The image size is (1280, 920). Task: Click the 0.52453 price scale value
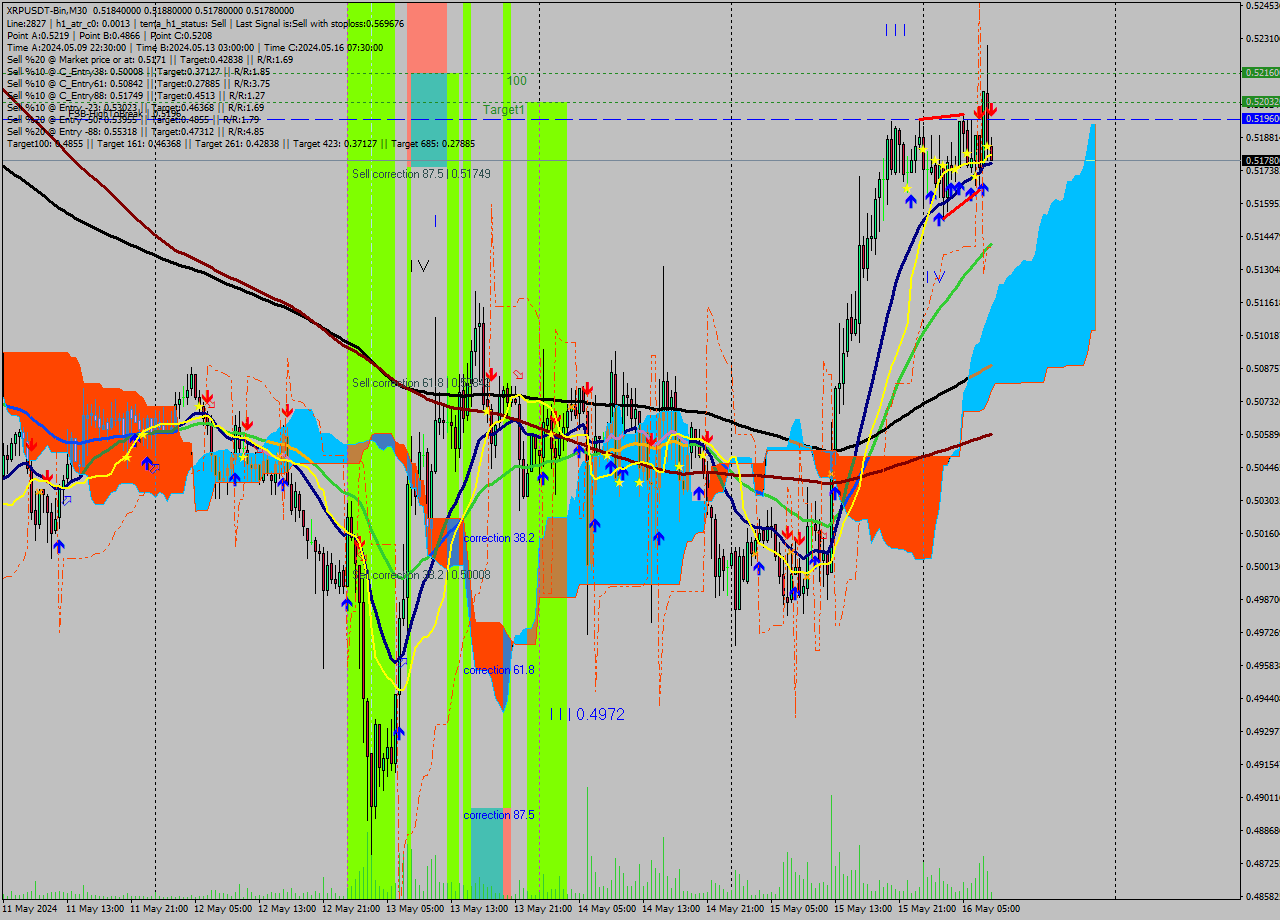(x=1262, y=6)
